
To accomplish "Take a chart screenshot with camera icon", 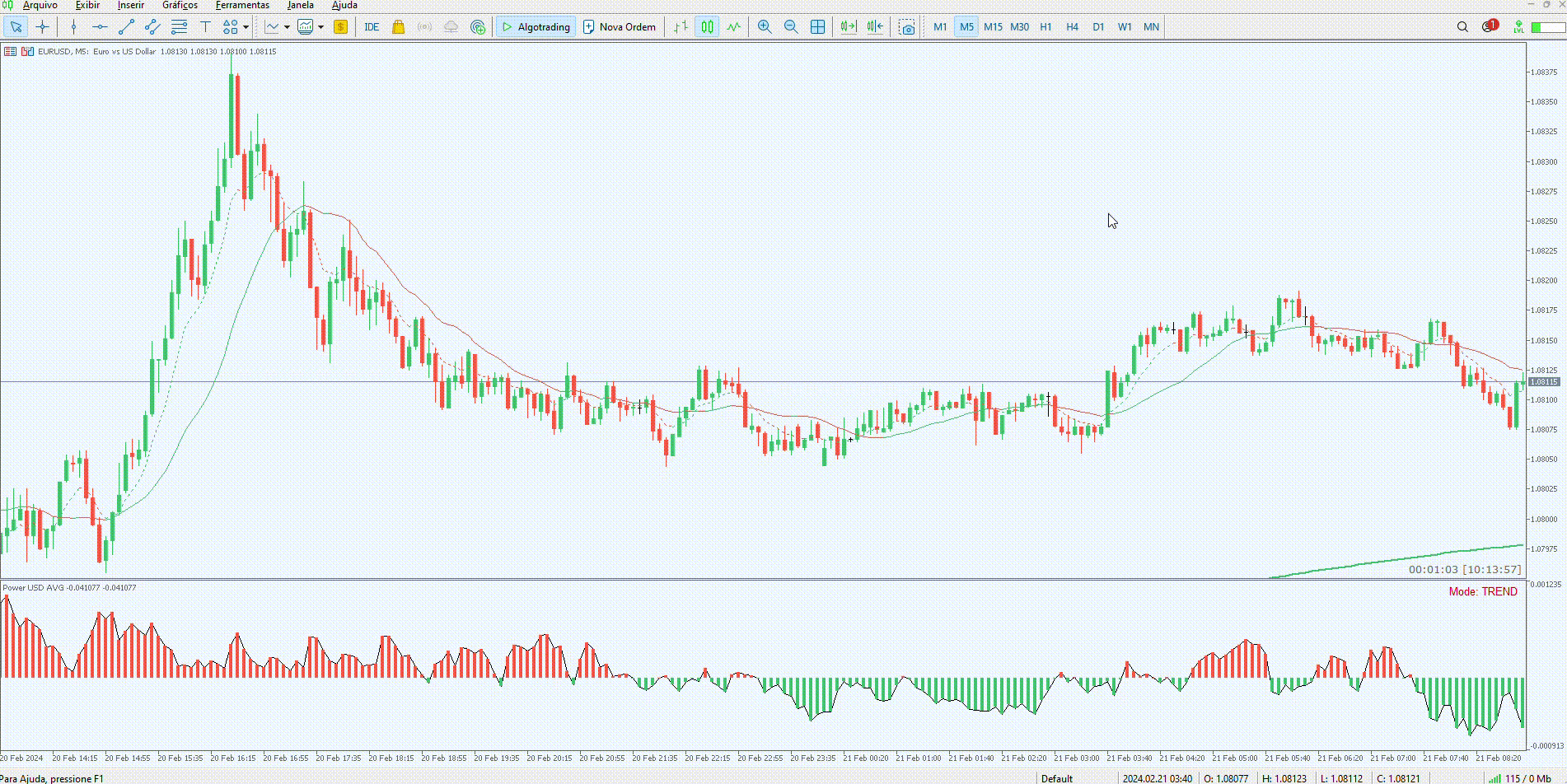I will coord(907,27).
